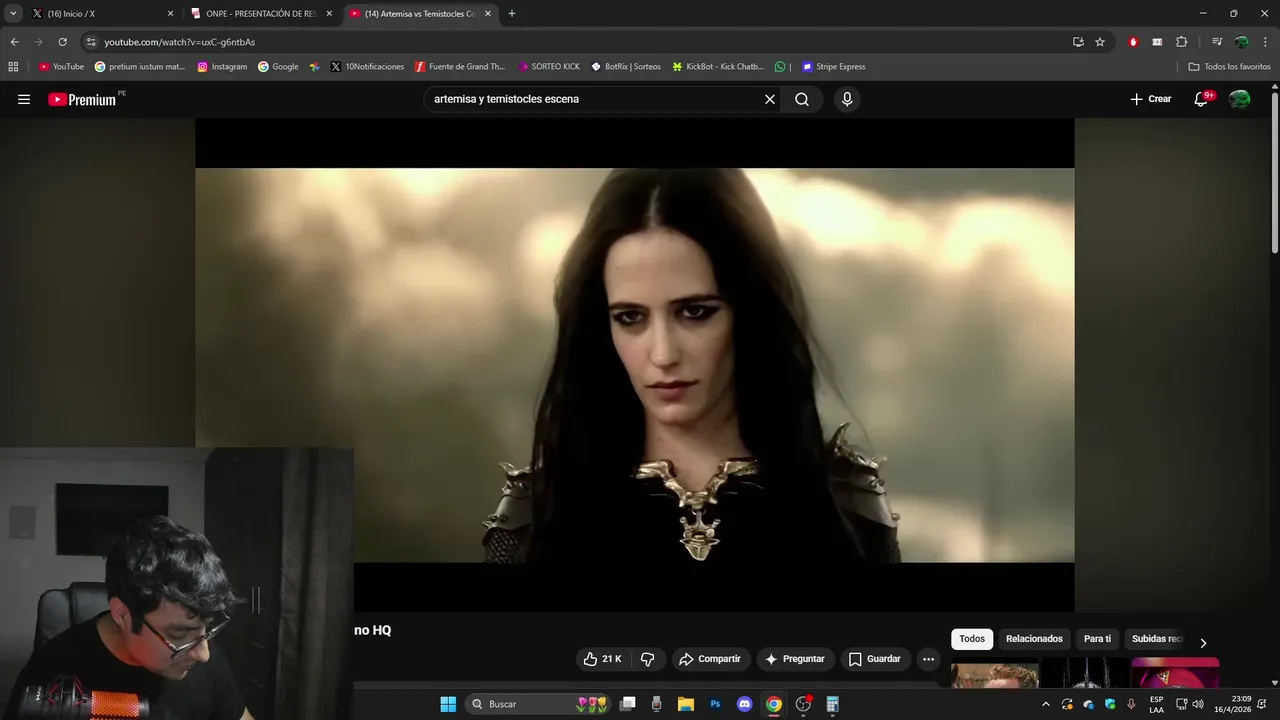Open Chrome media controls icon
This screenshot has height=720, width=1280.
point(1217,42)
